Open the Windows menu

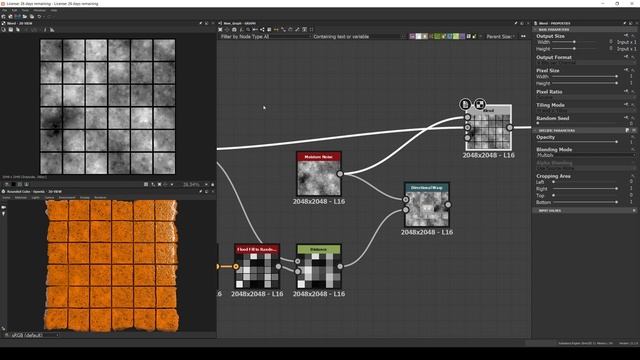pos(40,10)
